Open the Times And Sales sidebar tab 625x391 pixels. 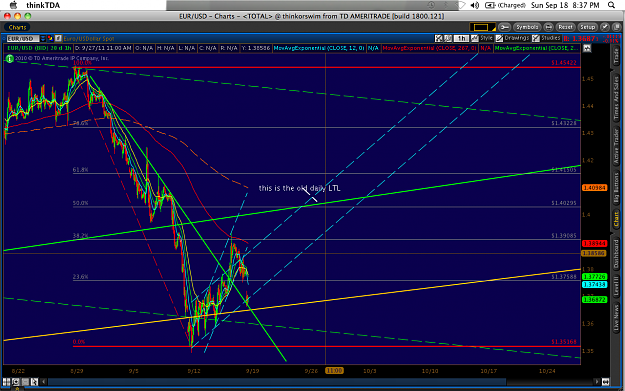point(616,97)
